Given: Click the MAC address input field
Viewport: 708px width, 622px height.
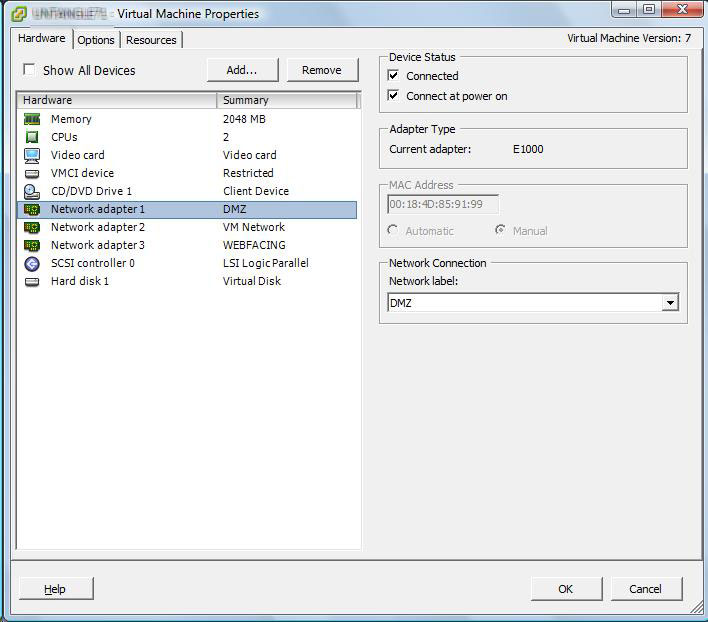Looking at the screenshot, I should point(442,205).
